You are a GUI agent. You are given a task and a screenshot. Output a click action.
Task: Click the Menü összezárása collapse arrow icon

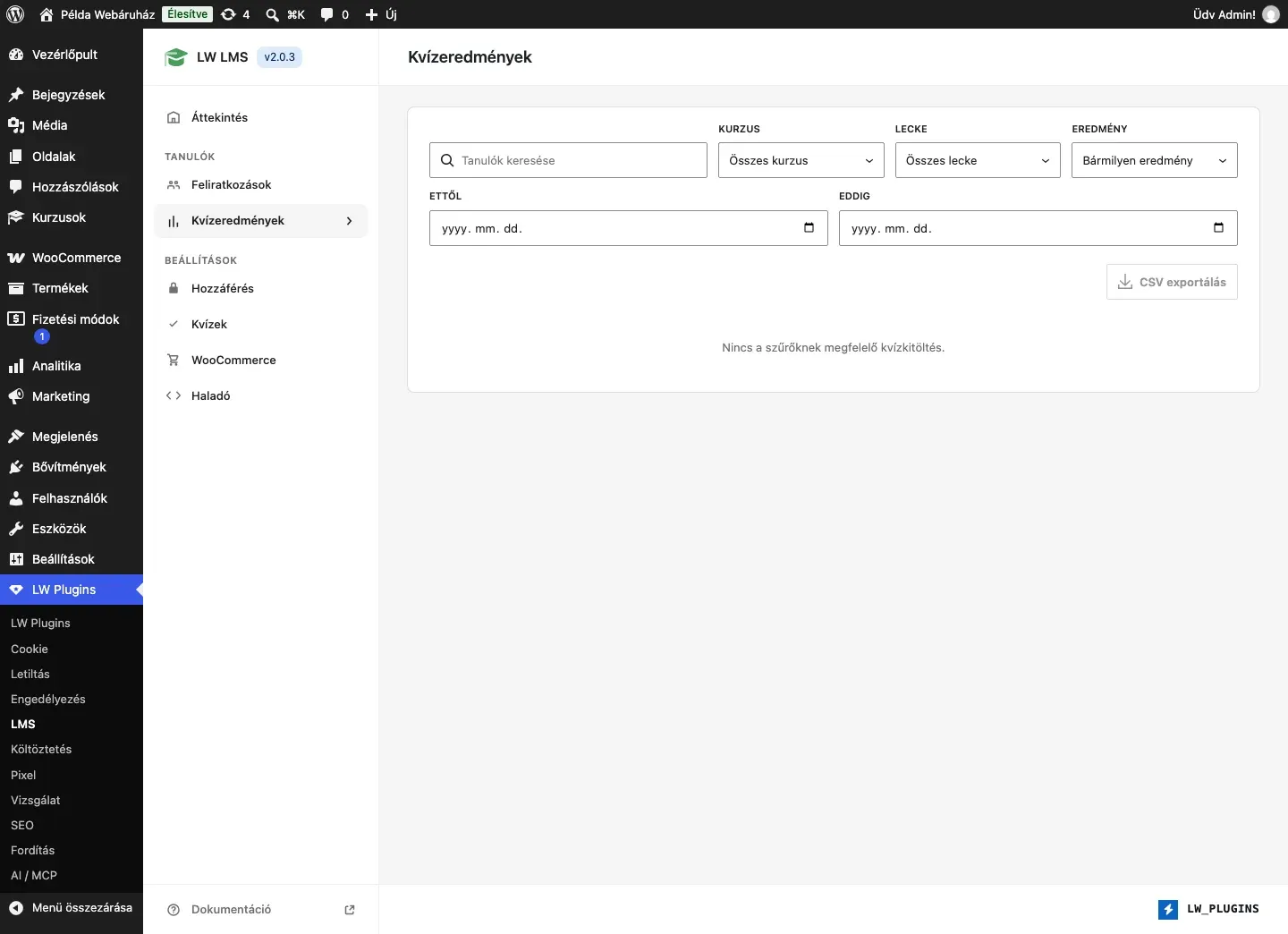[15, 908]
